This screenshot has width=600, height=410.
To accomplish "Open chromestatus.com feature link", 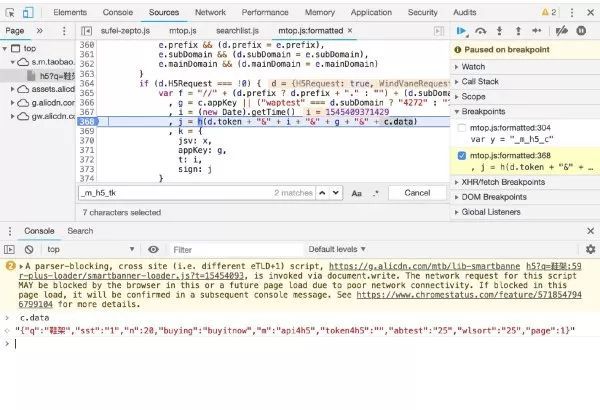I will coord(469,295).
